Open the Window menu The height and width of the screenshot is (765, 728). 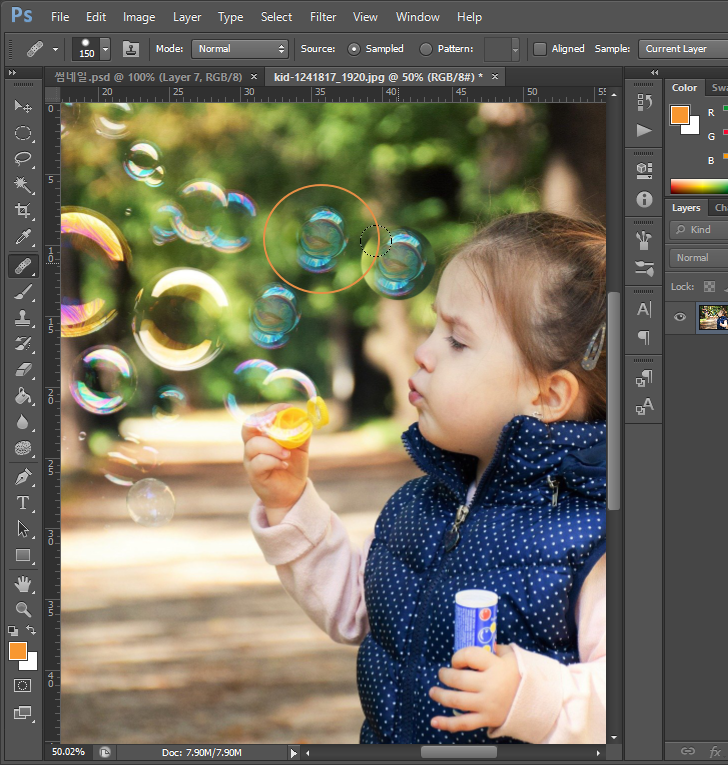pyautogui.click(x=418, y=17)
